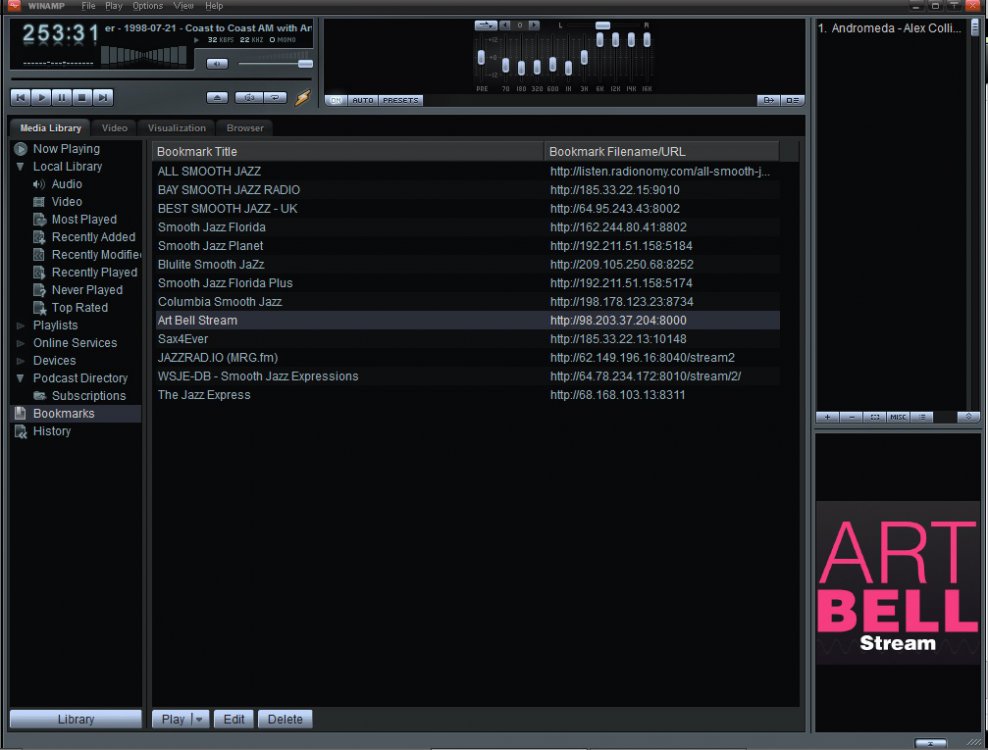The image size is (988, 750).
Task: Collapse the Local Library tree node
Action: (20, 166)
